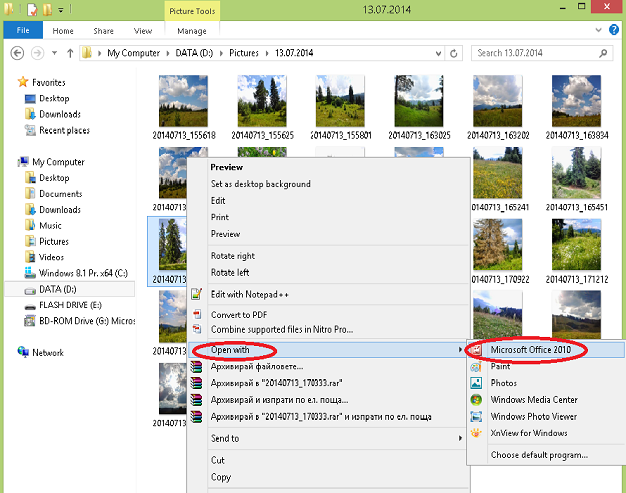Click the Edit with Notepad++ icon
Viewport: 626px width, 493px height.
click(x=199, y=292)
